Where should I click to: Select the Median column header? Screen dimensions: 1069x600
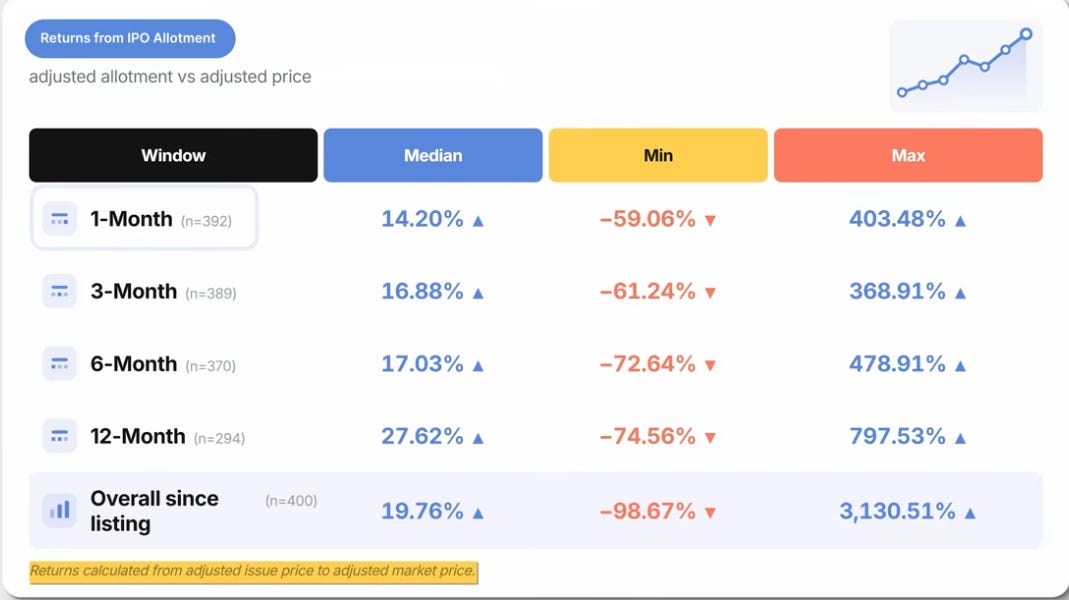point(433,155)
